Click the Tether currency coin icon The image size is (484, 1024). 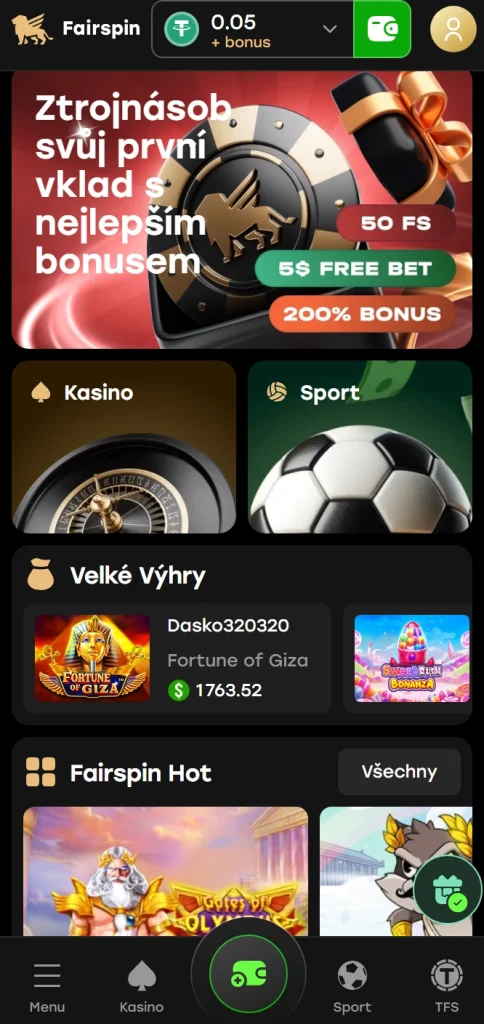coord(182,29)
